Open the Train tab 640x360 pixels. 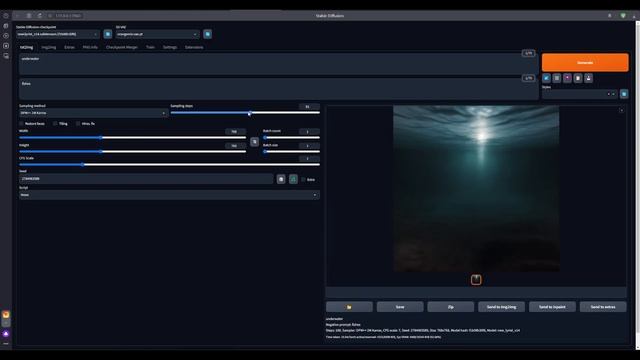pos(150,47)
